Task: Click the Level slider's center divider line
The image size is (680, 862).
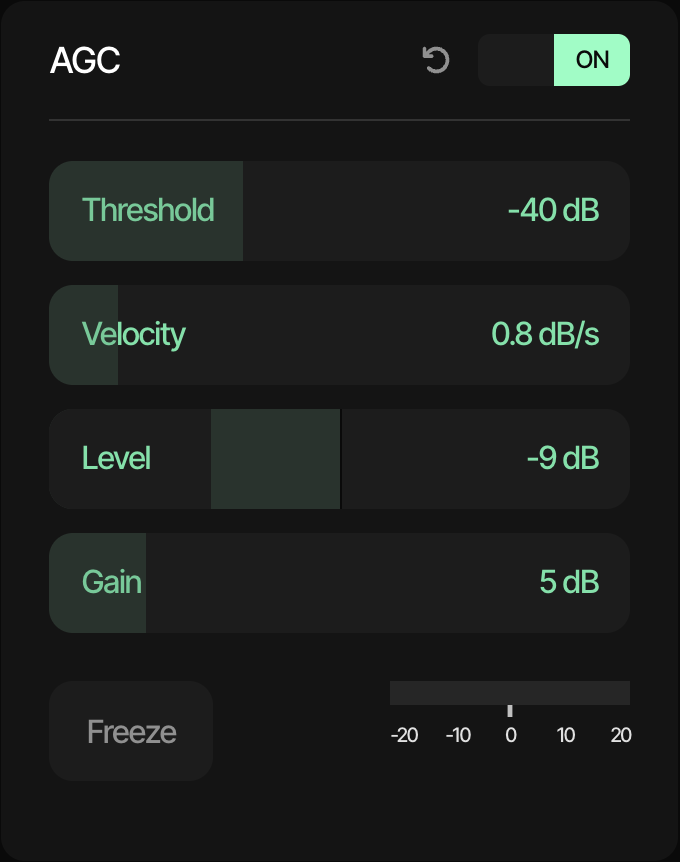Action: coord(340,458)
